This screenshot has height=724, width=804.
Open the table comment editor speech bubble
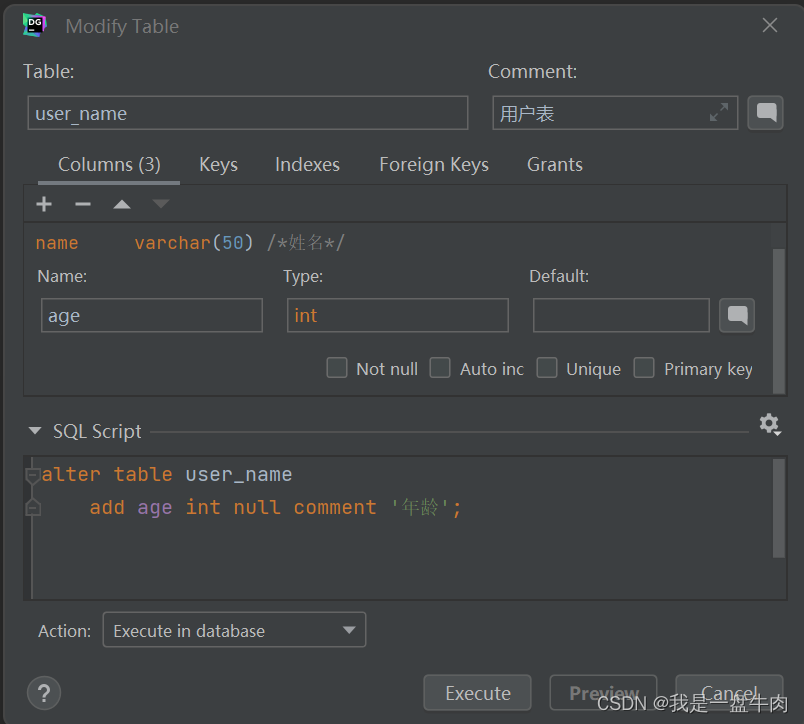pyautogui.click(x=766, y=112)
